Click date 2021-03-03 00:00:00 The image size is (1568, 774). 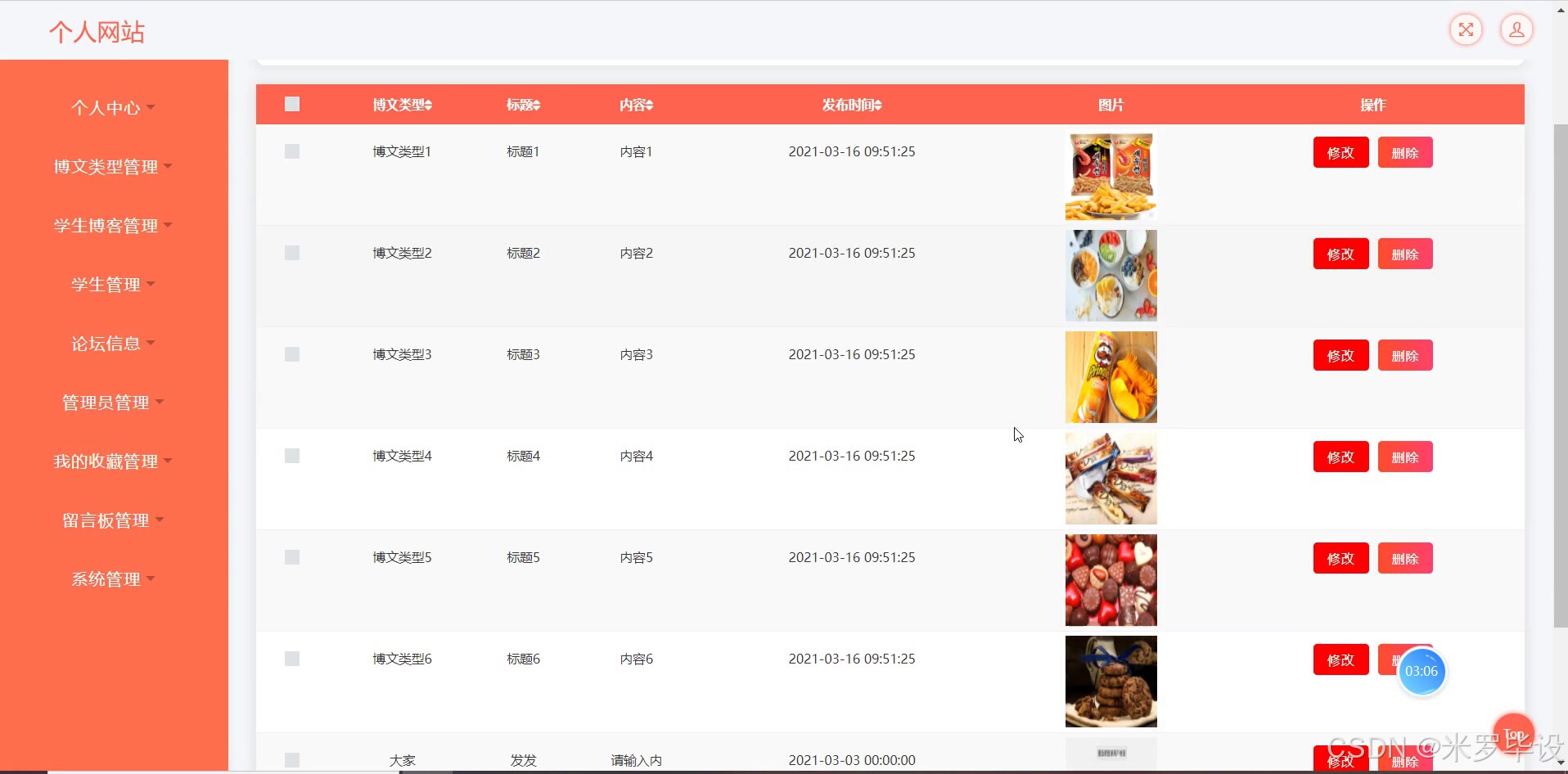point(852,760)
